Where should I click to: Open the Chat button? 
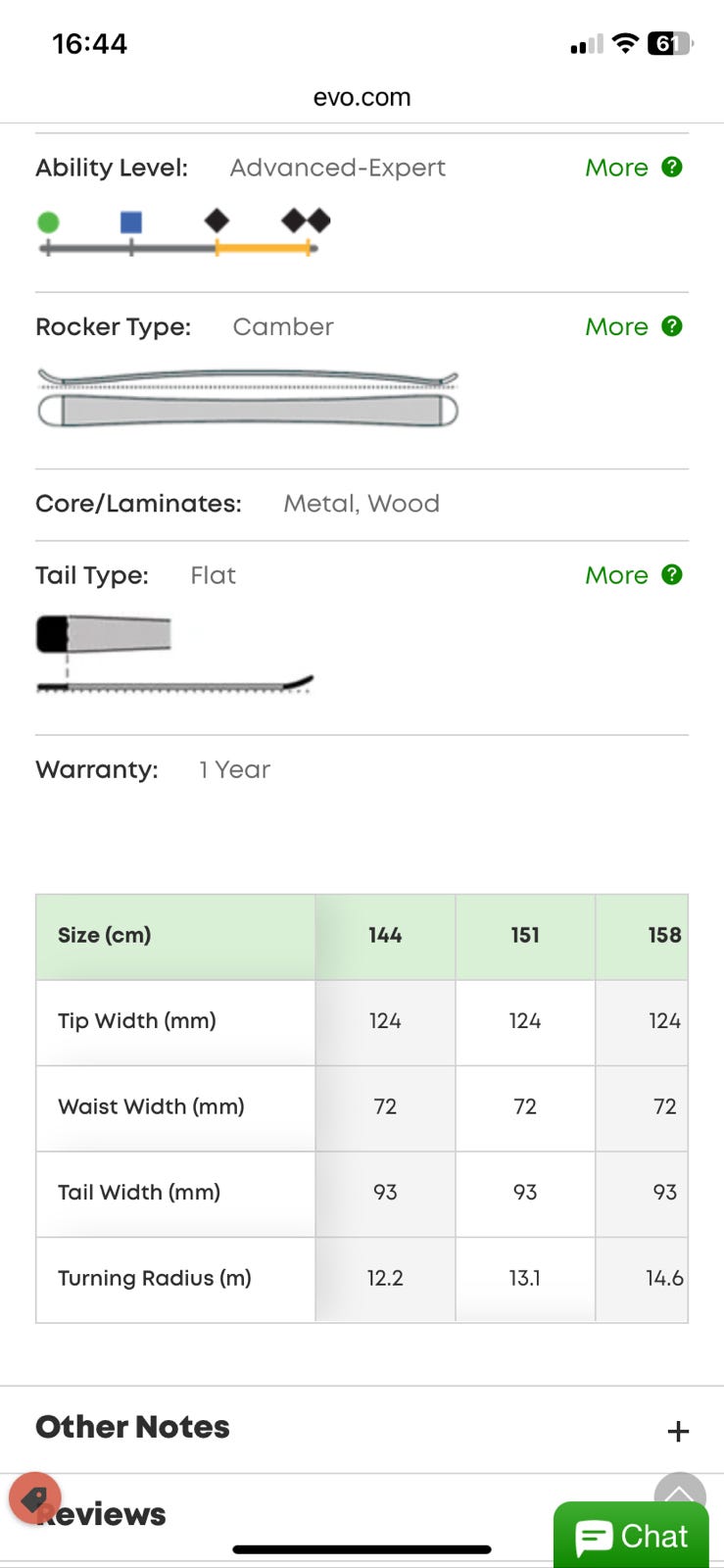(x=632, y=1536)
